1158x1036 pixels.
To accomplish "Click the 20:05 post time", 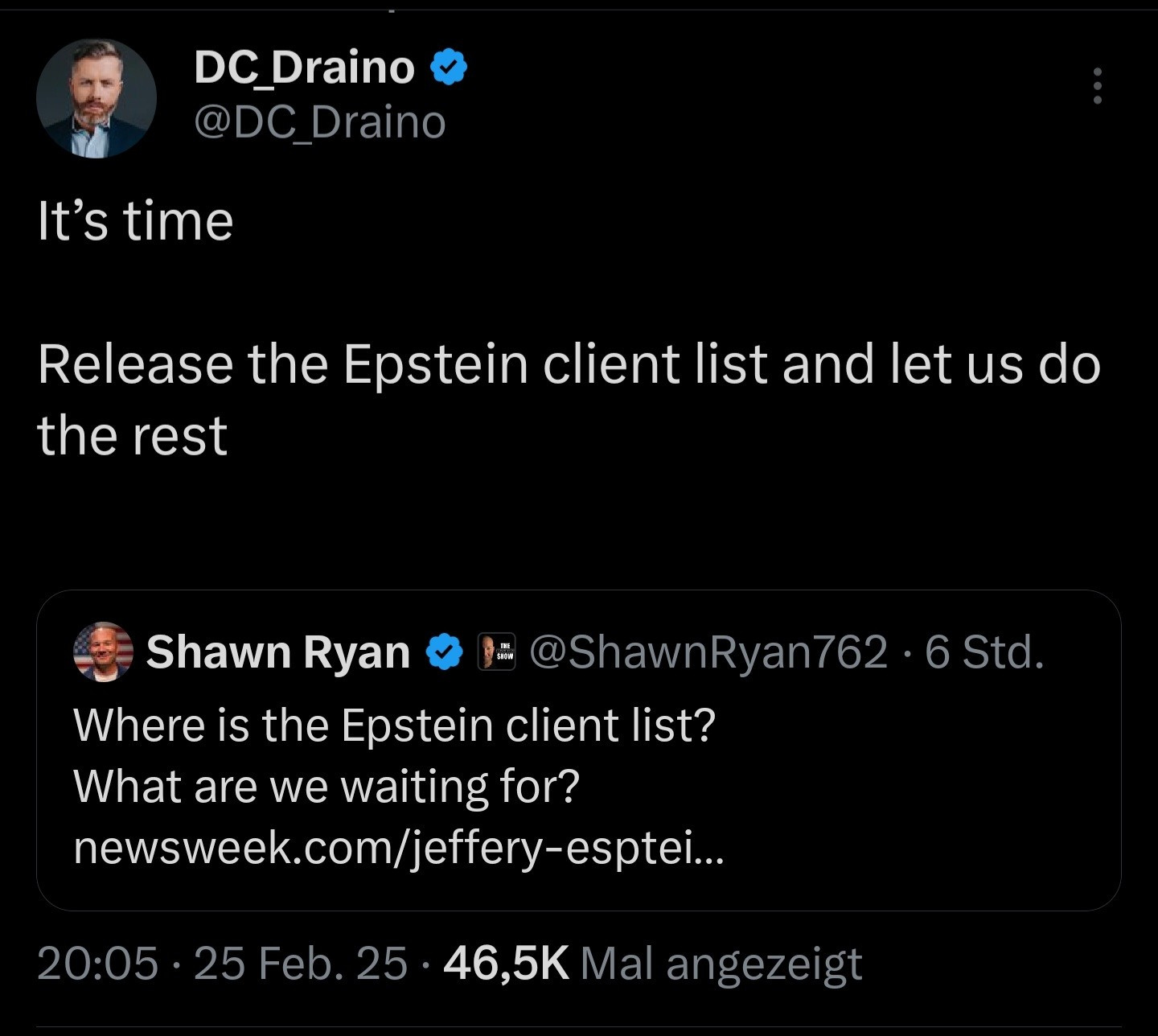I will pyautogui.click(x=97, y=964).
